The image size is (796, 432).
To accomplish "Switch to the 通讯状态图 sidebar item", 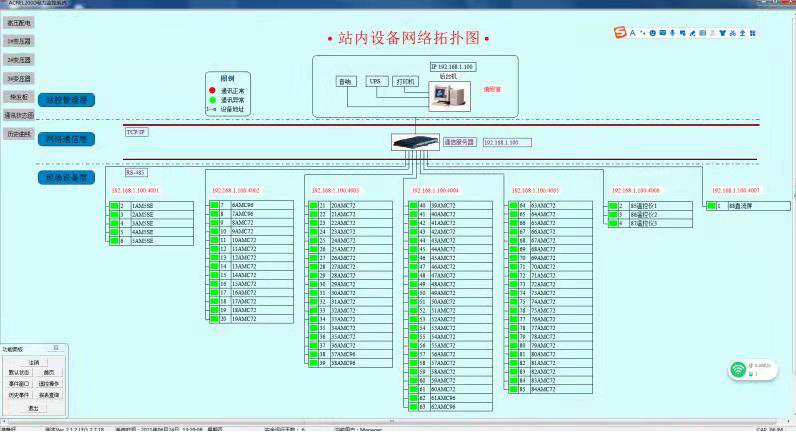I will tap(19, 115).
